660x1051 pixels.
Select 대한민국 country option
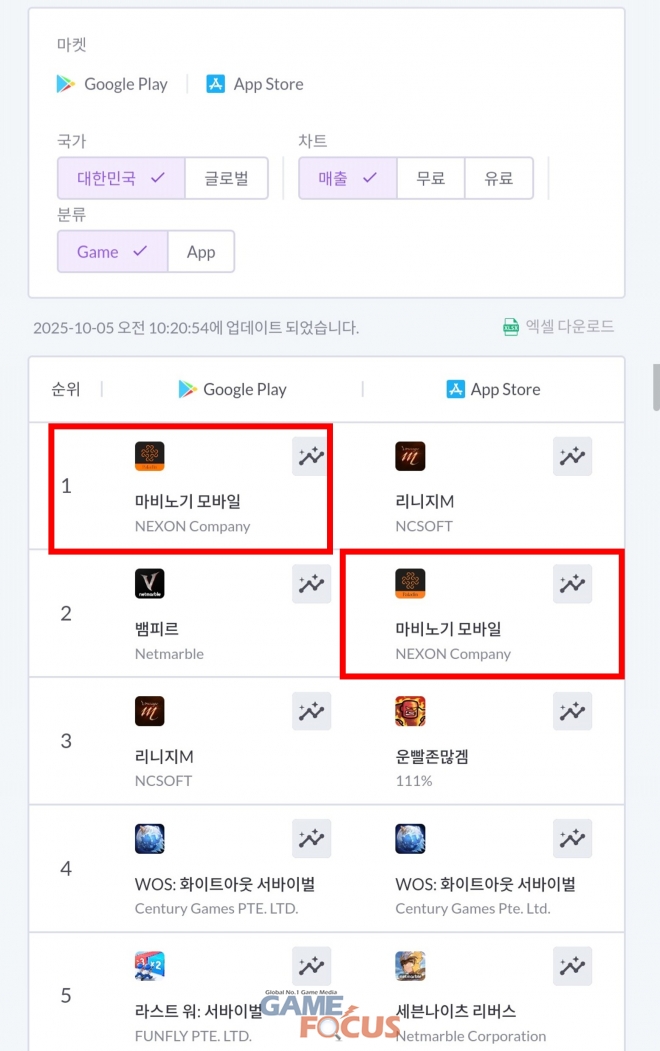121,178
